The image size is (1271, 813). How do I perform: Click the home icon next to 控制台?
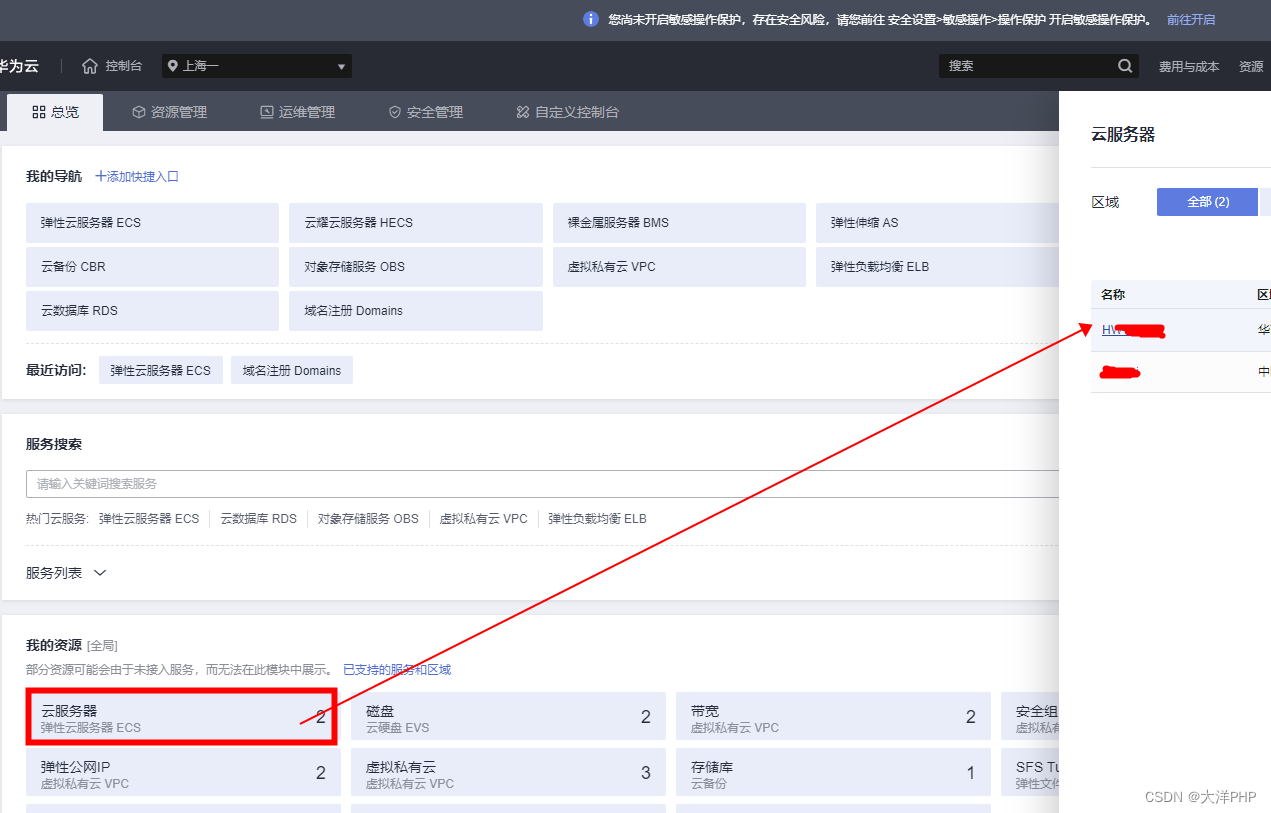(x=90, y=66)
